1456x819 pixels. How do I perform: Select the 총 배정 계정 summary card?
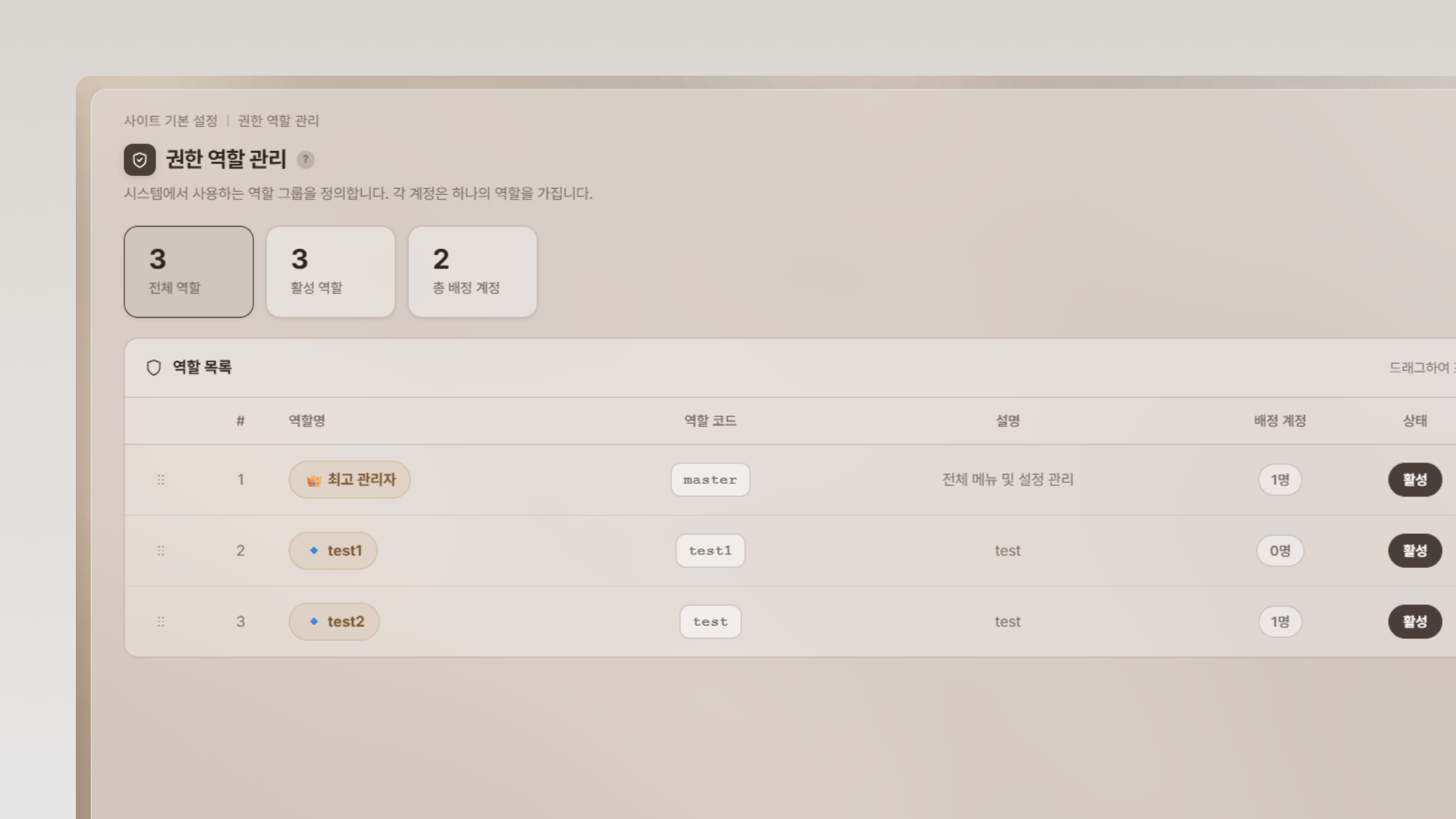click(472, 271)
